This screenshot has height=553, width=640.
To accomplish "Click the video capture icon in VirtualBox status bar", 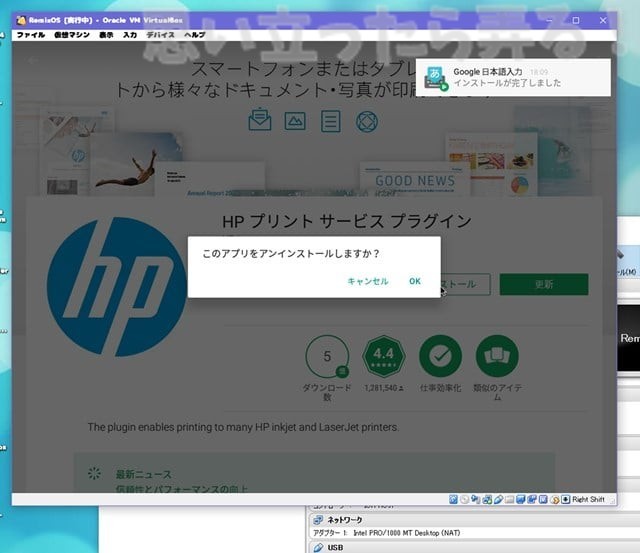I will [x=532, y=500].
